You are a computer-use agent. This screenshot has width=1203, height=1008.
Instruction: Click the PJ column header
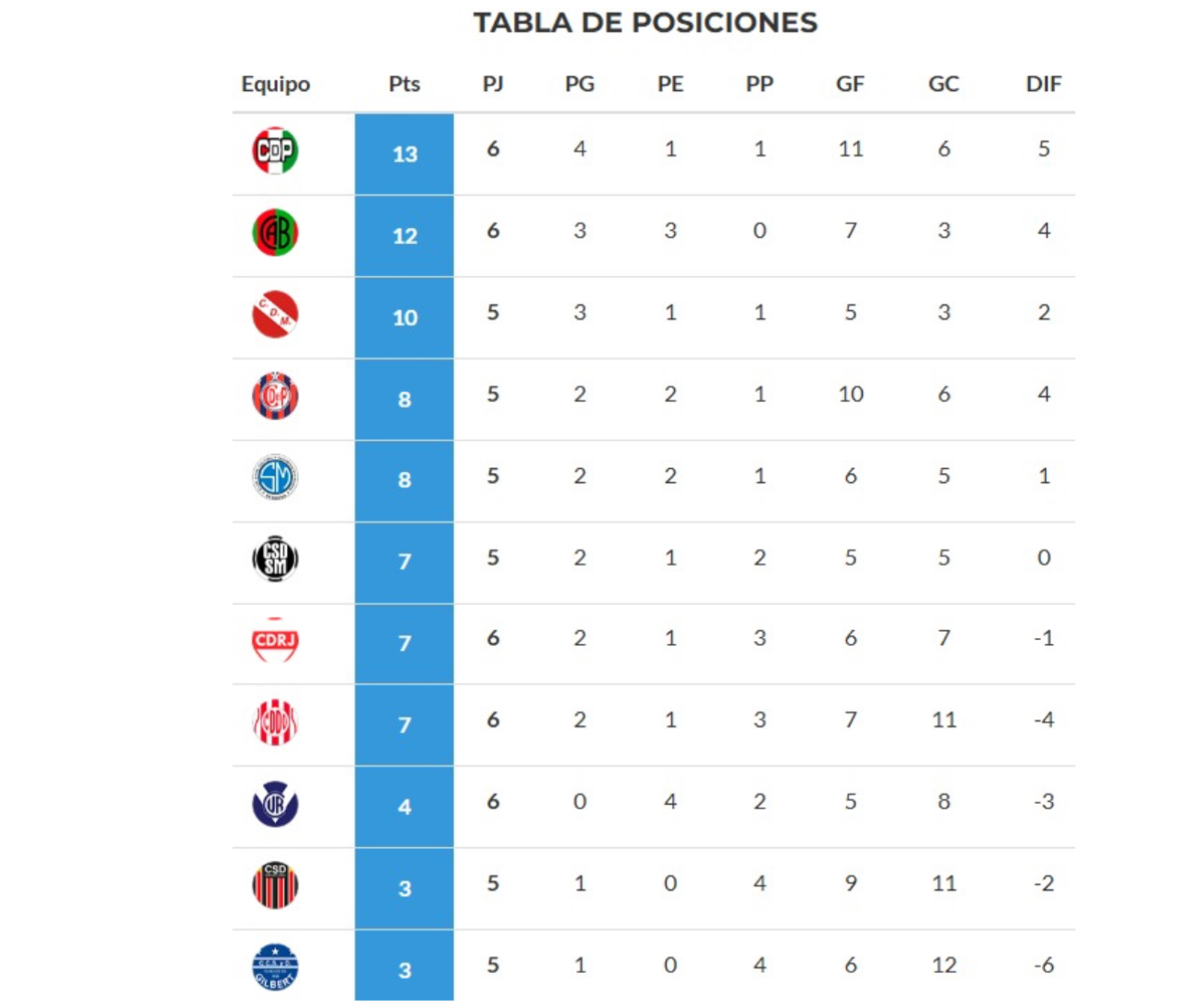pos(493,85)
